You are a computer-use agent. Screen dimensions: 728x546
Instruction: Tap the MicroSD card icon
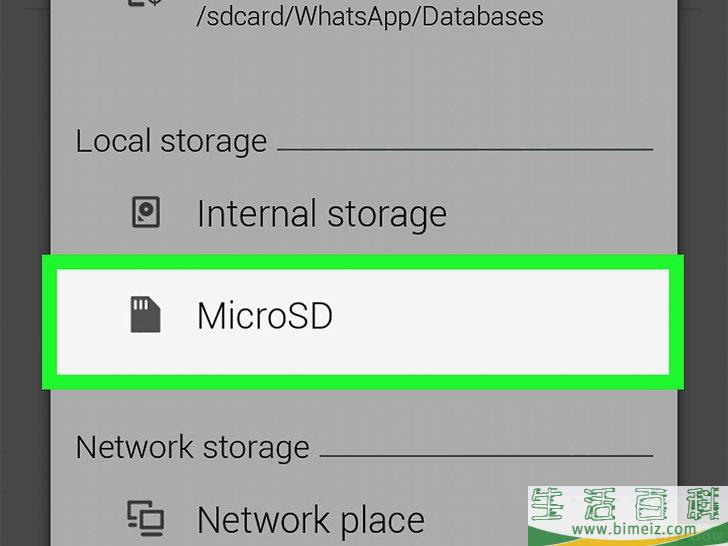(x=145, y=314)
